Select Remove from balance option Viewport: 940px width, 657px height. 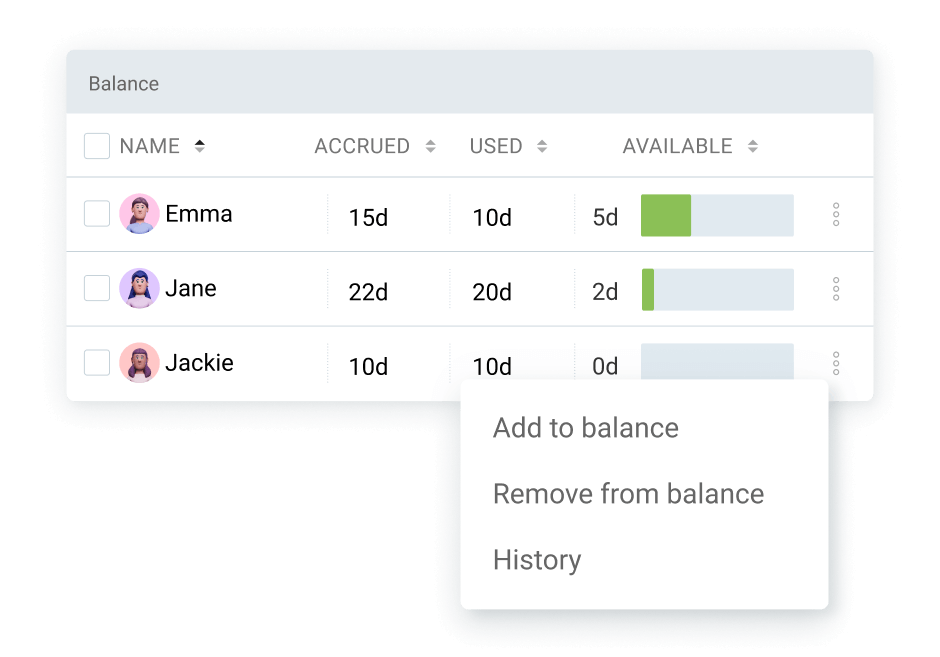click(x=628, y=494)
